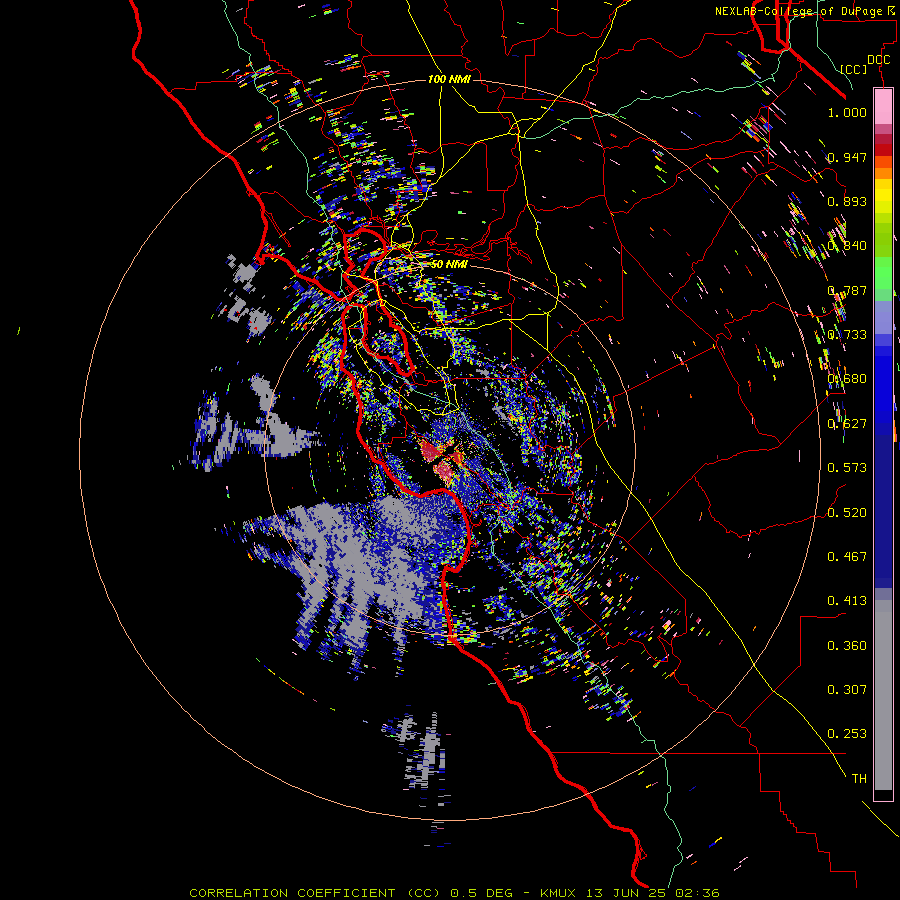900x900 pixels.
Task: Click the DCC label above the color scale
Action: pyautogui.click(x=878, y=59)
